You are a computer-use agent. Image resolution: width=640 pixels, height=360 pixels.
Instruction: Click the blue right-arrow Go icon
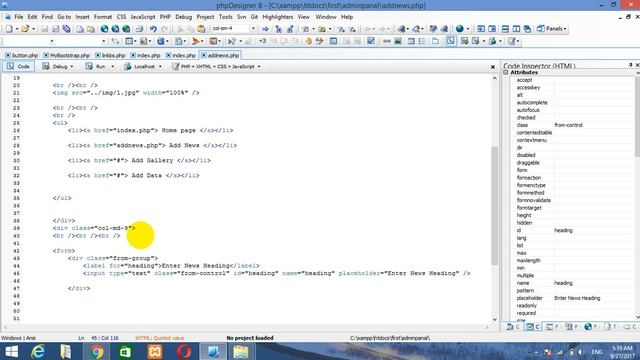(x=265, y=29)
